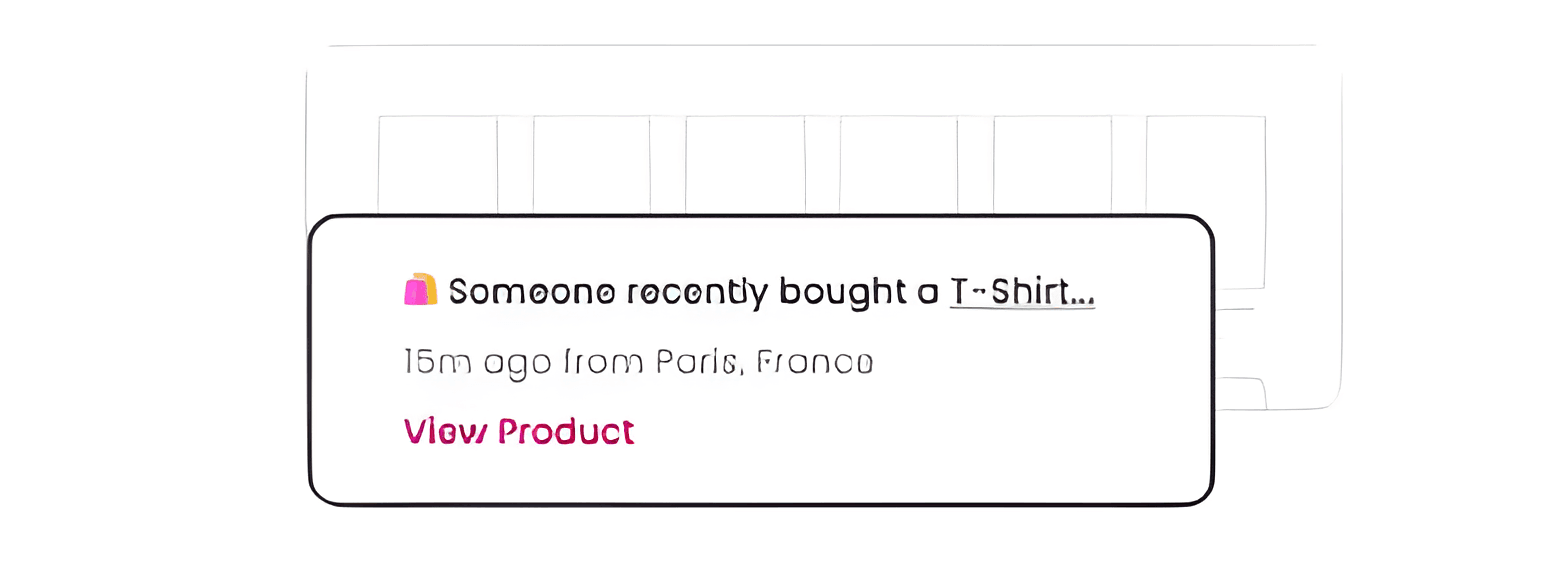The height and width of the screenshot is (564, 1564).
Task: Select the fourth placeholder box in the background row
Action: click(x=898, y=164)
